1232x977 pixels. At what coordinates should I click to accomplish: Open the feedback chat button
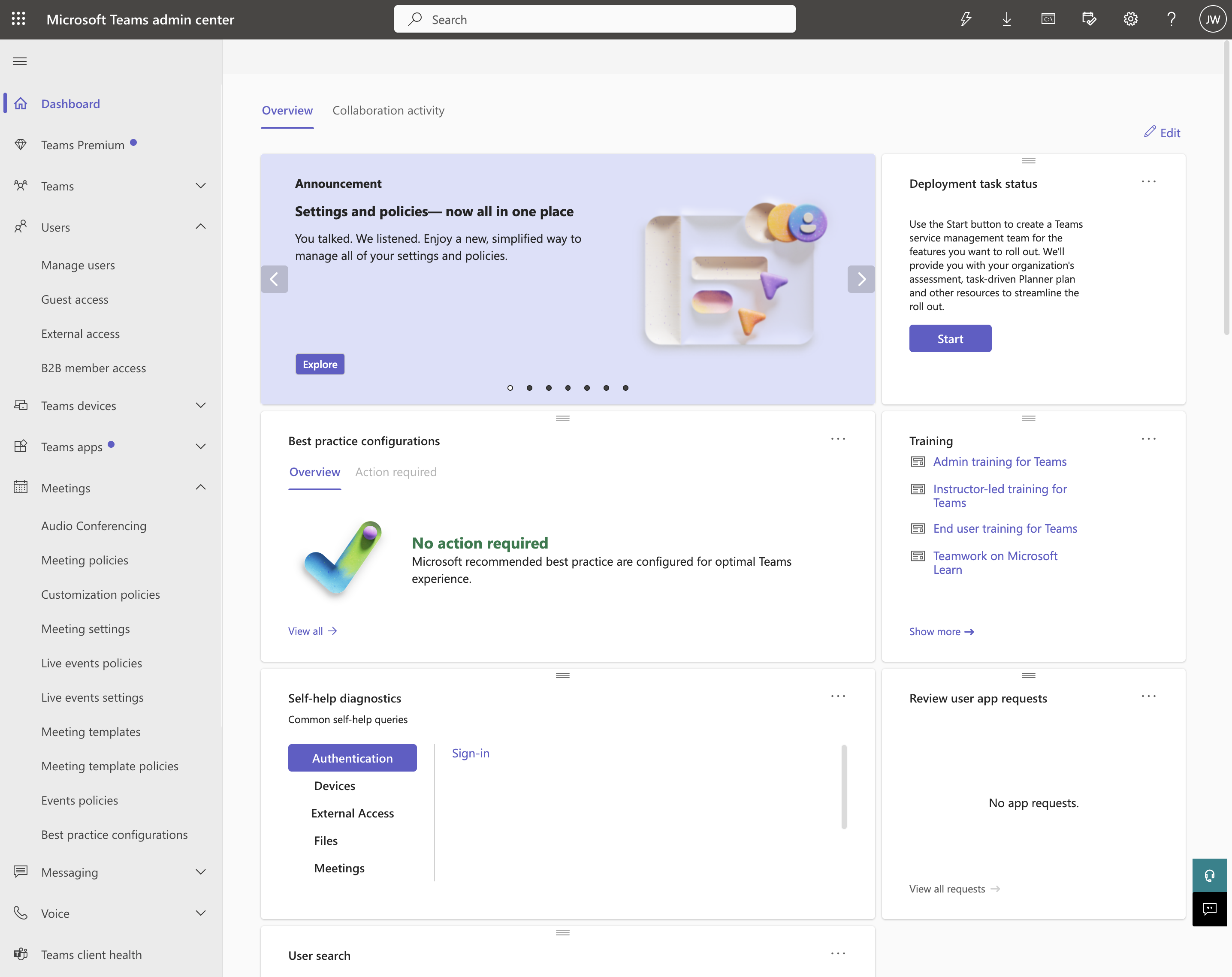[1209, 909]
